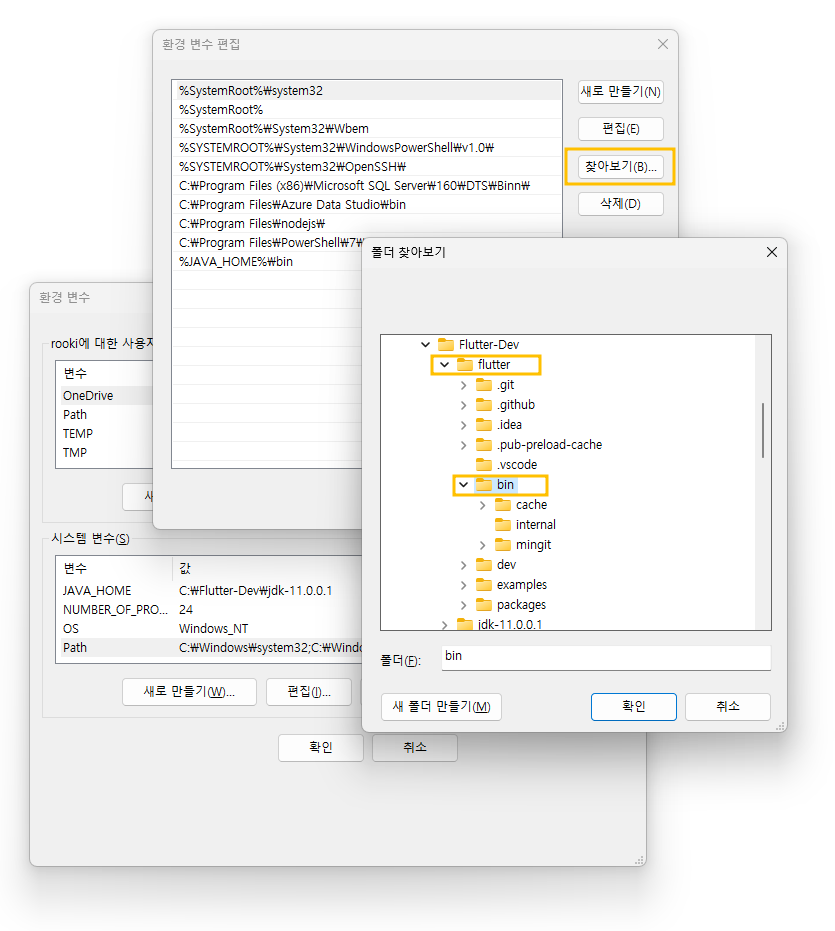835x931 pixels.
Task: Click the 삭제(D) delete button
Action: [x=621, y=204]
